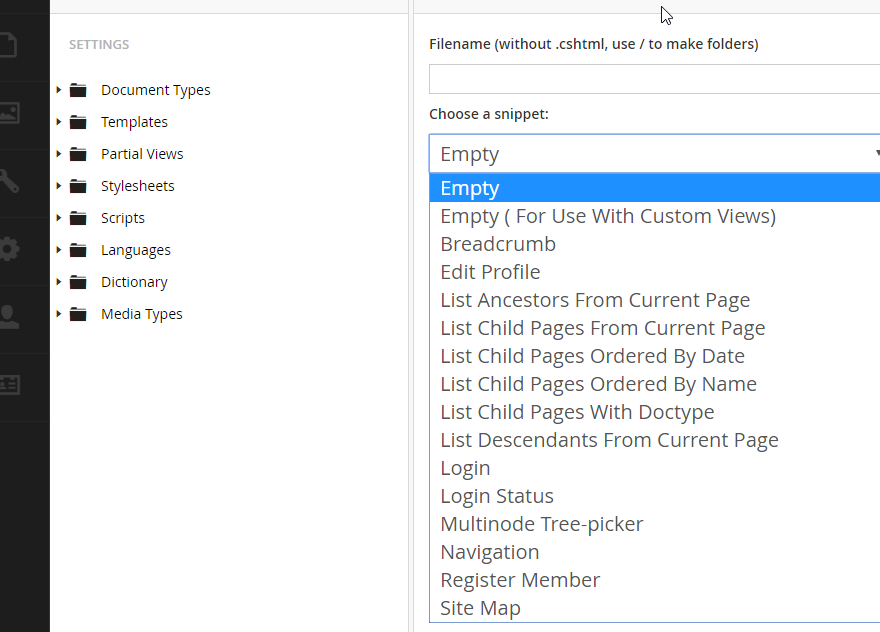Viewport: 880px width, 632px height.
Task: Click the Stylesheets folder icon
Action: (x=78, y=186)
